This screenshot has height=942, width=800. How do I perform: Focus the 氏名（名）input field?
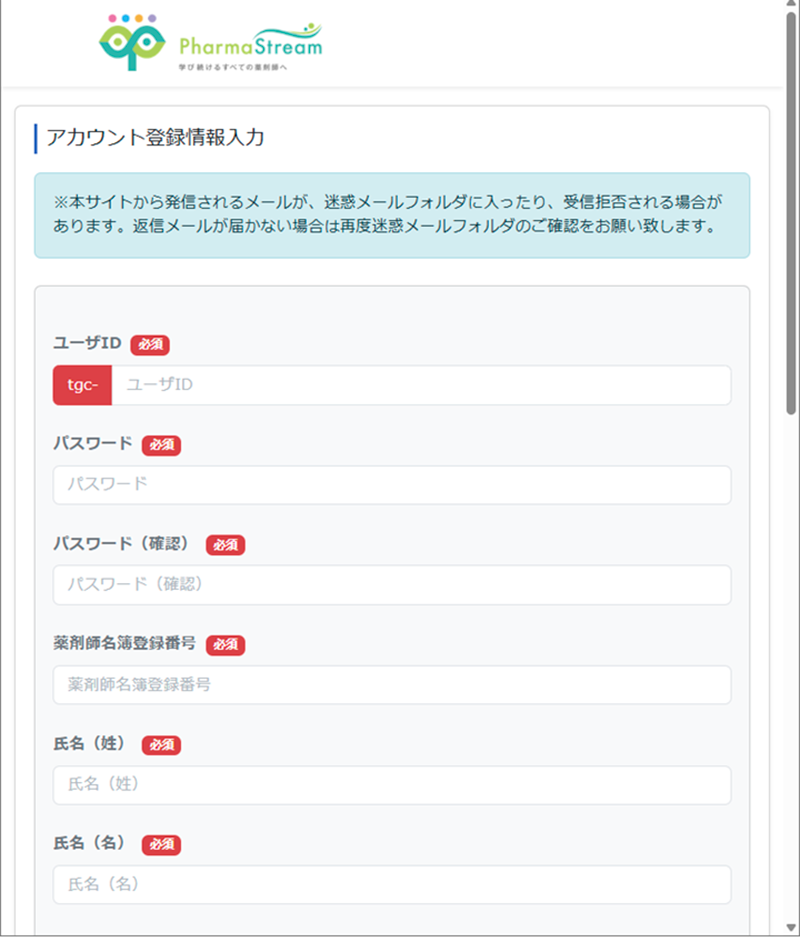pos(390,884)
